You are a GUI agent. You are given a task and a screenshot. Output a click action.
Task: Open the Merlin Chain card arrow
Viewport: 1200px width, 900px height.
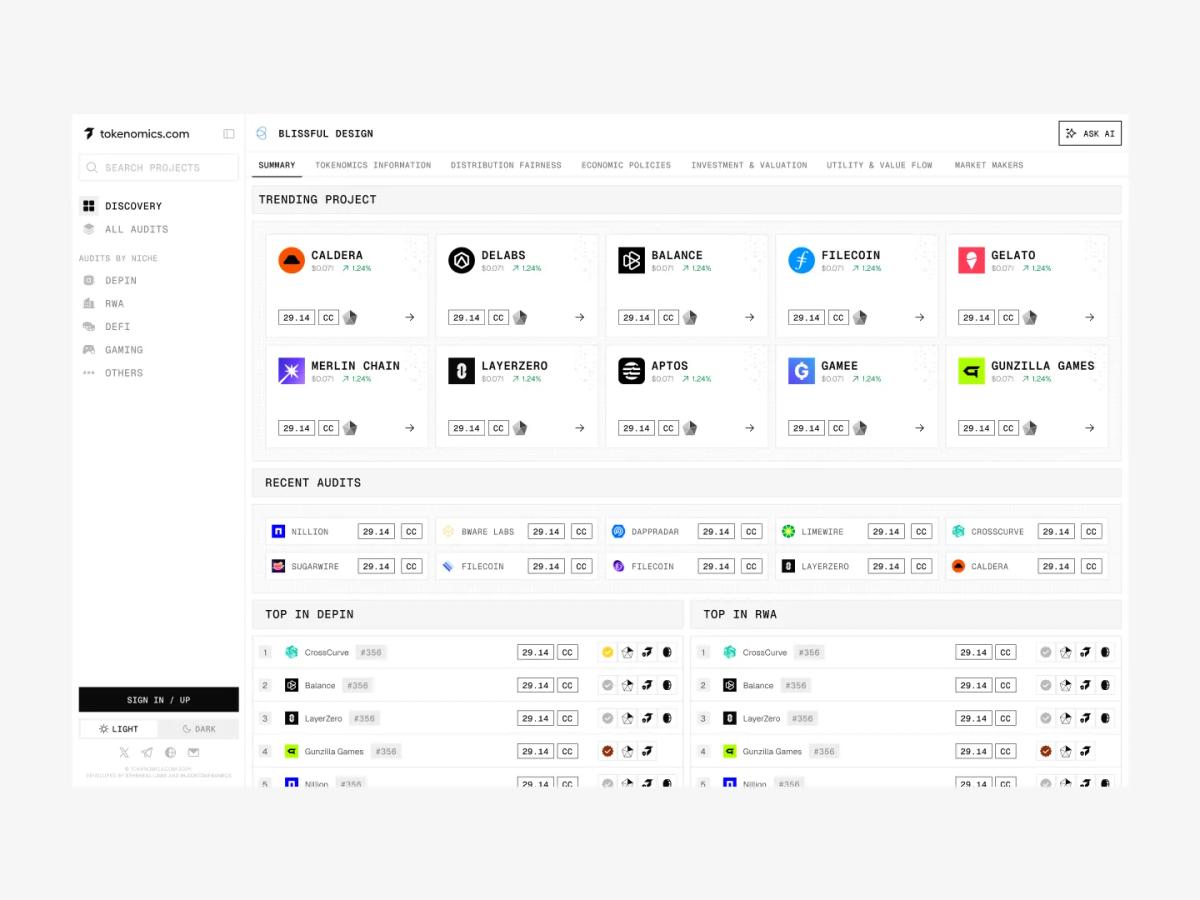pos(410,428)
